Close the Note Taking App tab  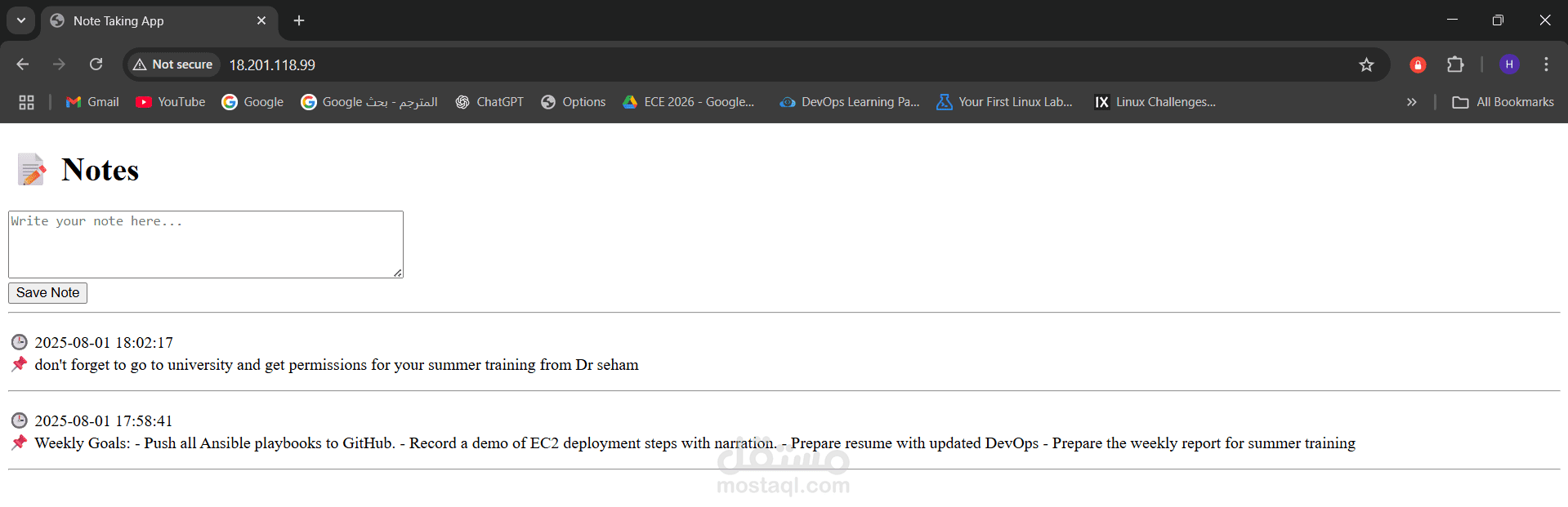pyautogui.click(x=261, y=20)
